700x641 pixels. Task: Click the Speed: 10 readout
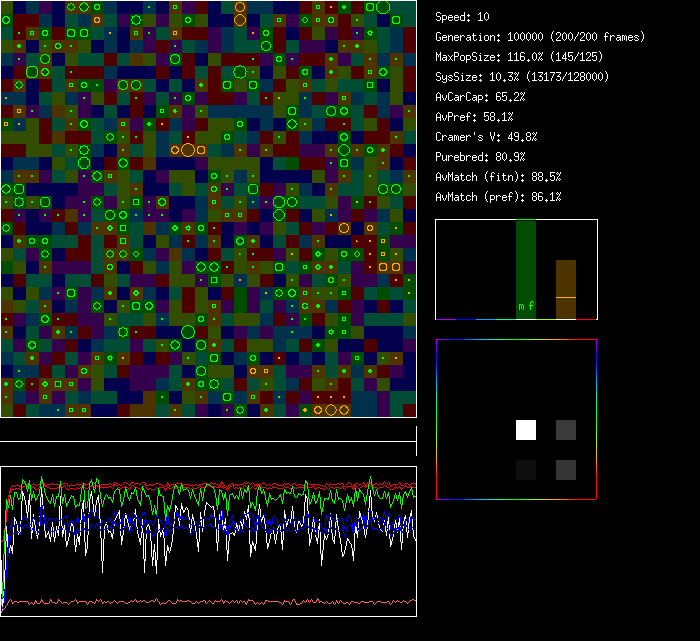[x=462, y=17]
